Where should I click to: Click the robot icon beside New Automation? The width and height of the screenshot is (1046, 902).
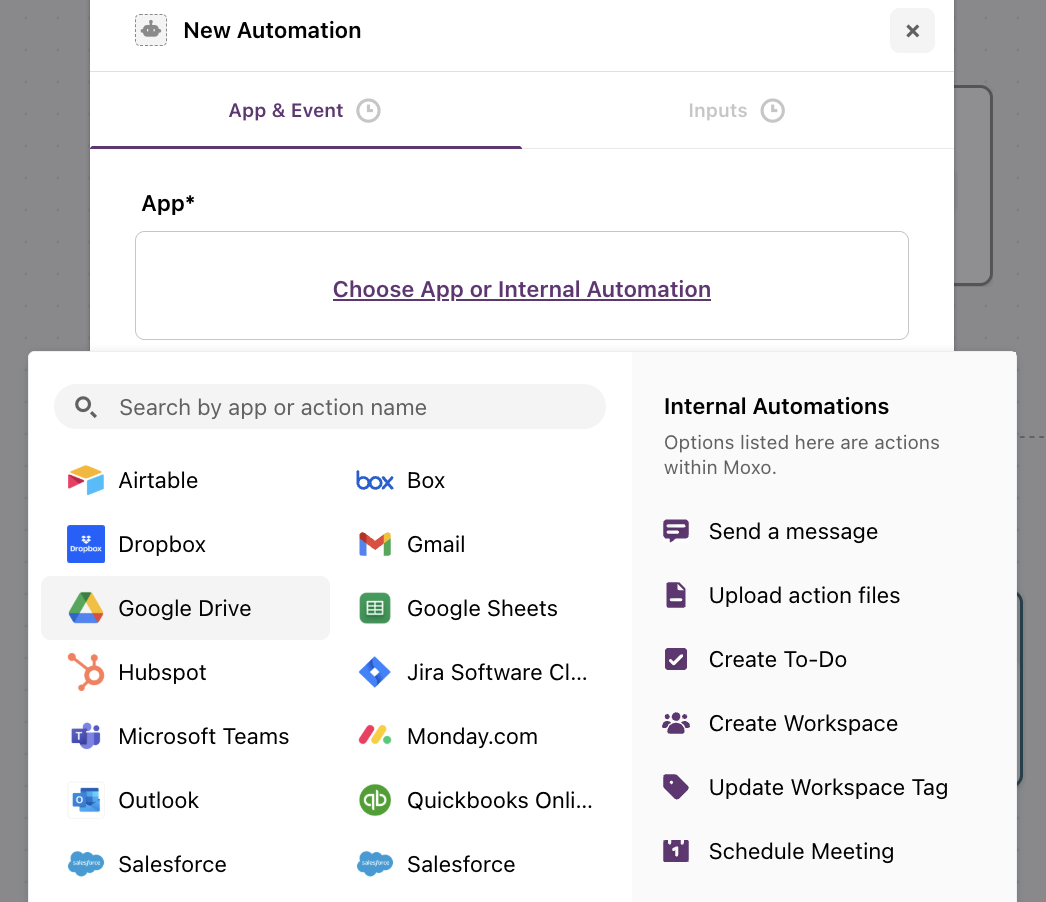click(x=151, y=30)
